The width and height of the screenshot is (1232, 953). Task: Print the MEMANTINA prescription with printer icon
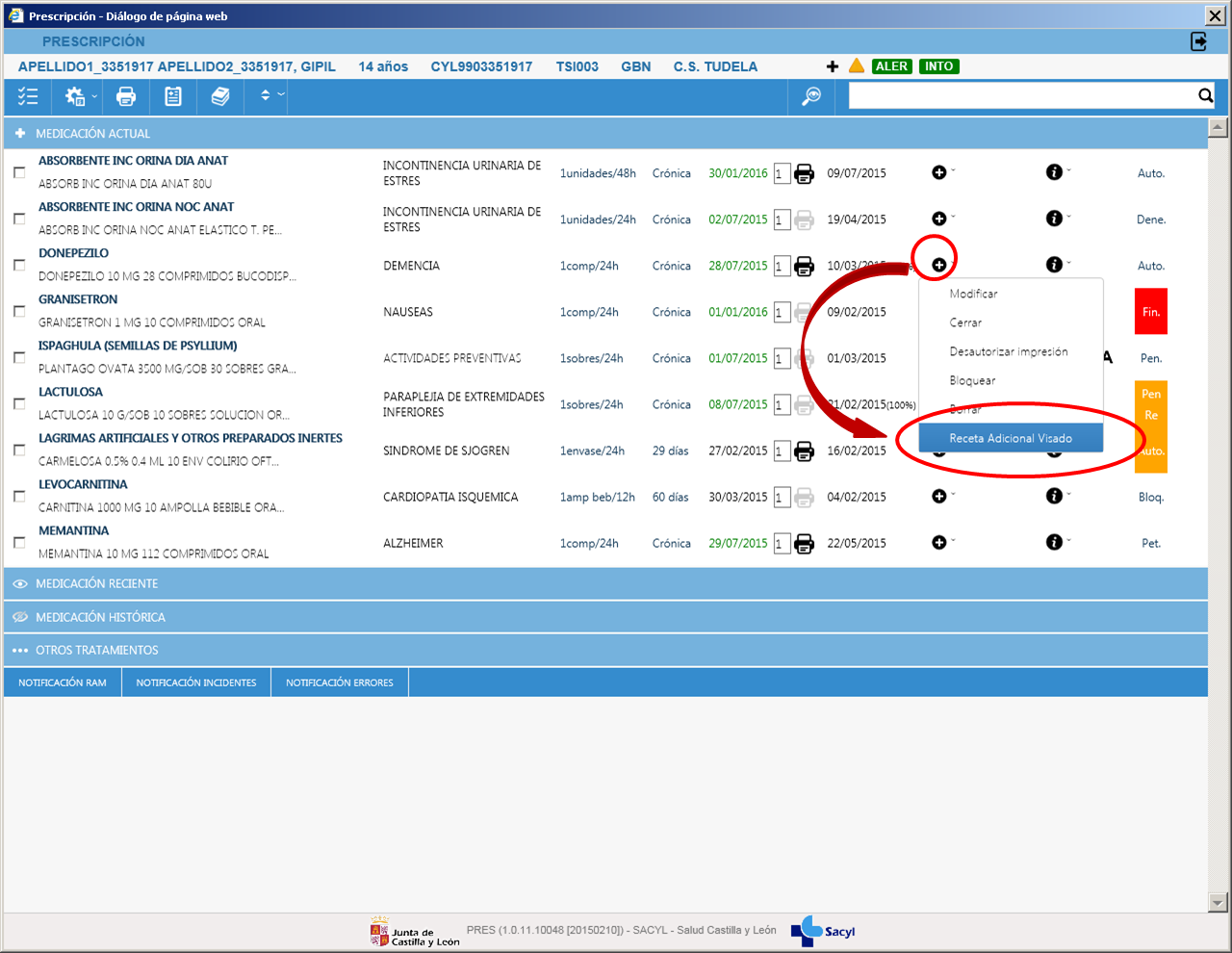tap(804, 544)
